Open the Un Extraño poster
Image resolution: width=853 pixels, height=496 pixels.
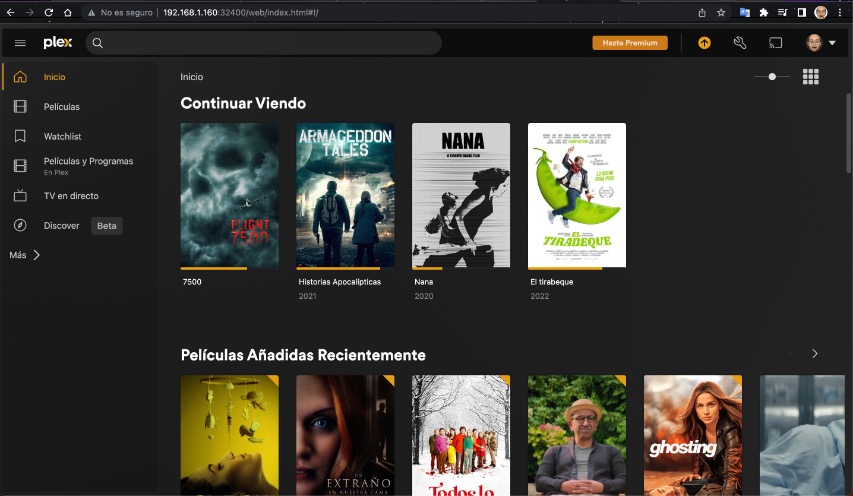[x=345, y=435]
